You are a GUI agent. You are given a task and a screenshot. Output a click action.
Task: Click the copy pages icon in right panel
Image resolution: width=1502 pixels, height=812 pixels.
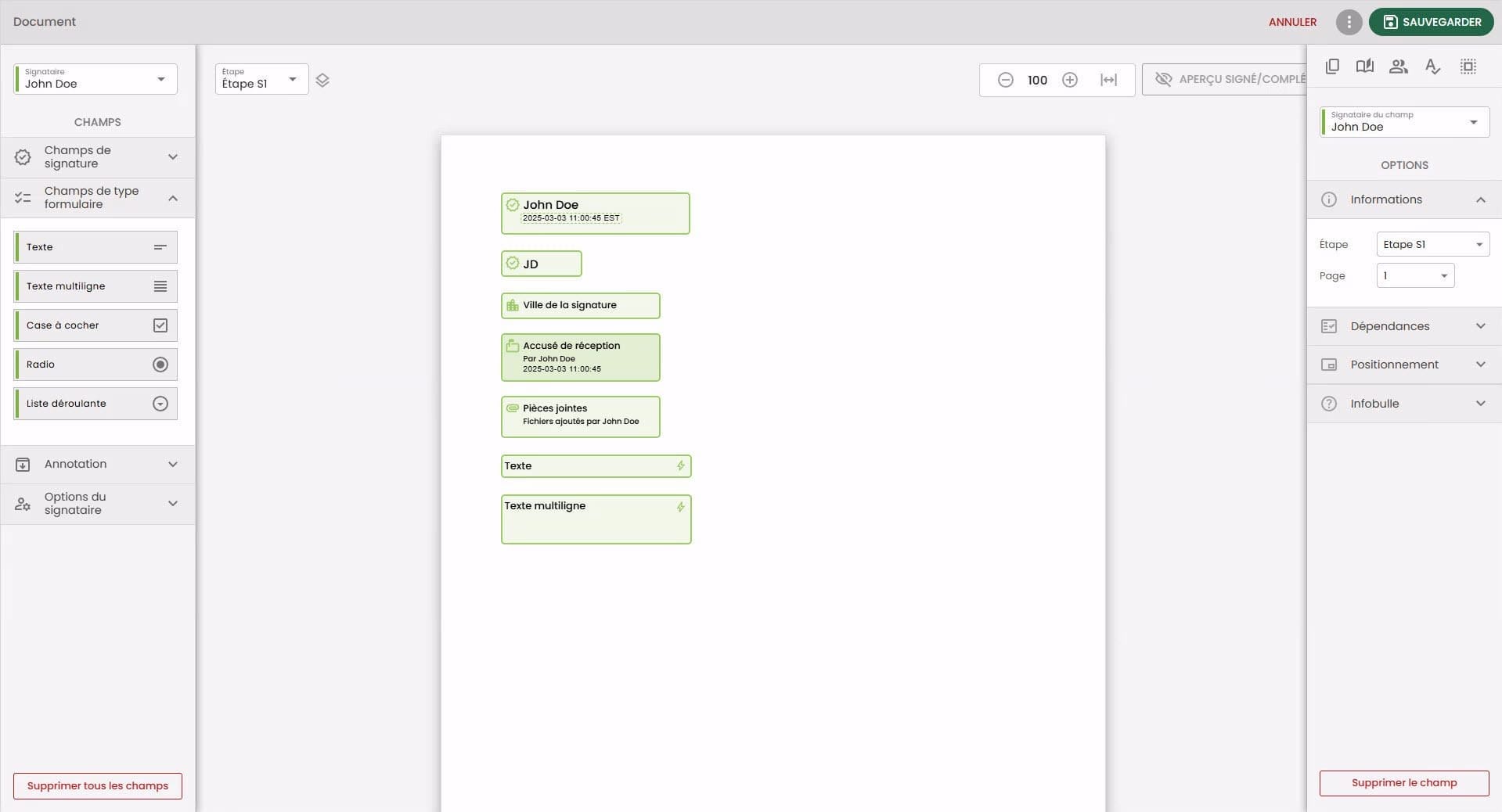pos(1332,66)
